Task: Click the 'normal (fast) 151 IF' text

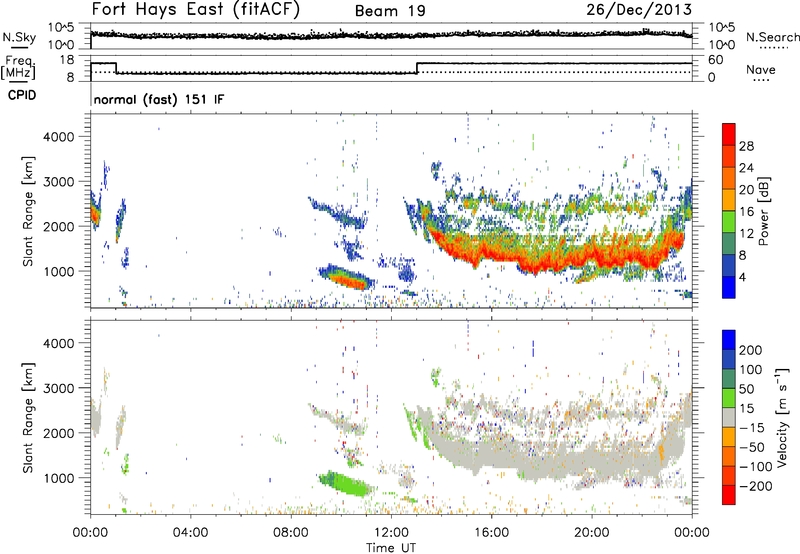Action: click(x=159, y=99)
